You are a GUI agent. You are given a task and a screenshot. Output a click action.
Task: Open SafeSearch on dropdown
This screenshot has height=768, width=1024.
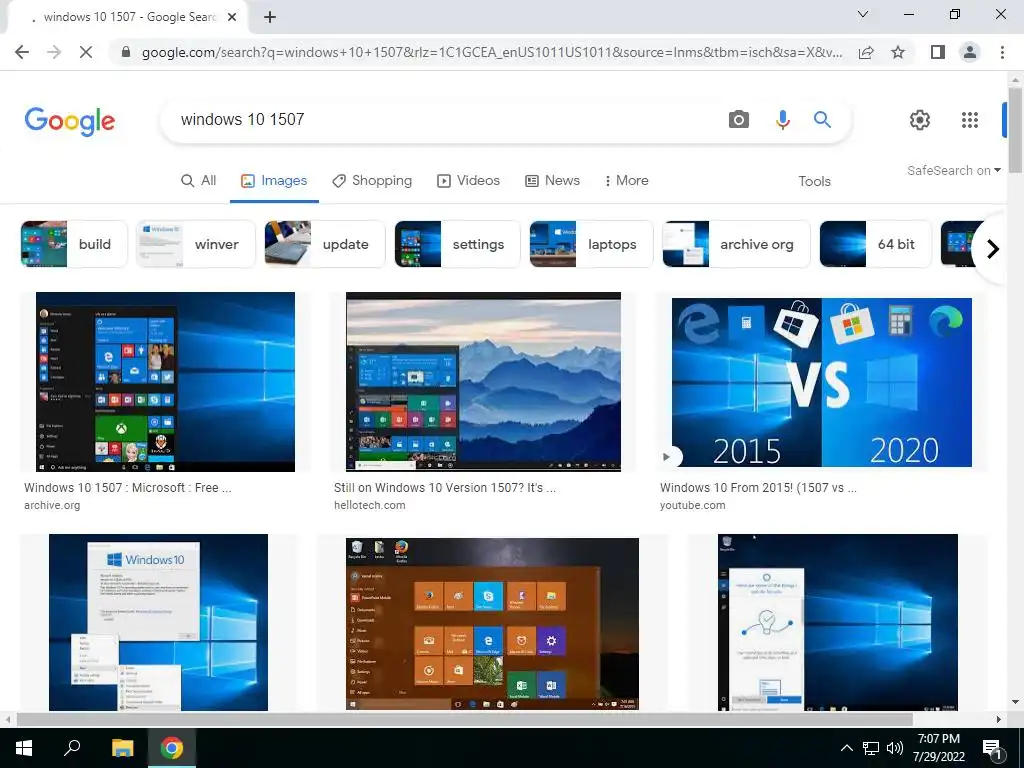click(953, 170)
